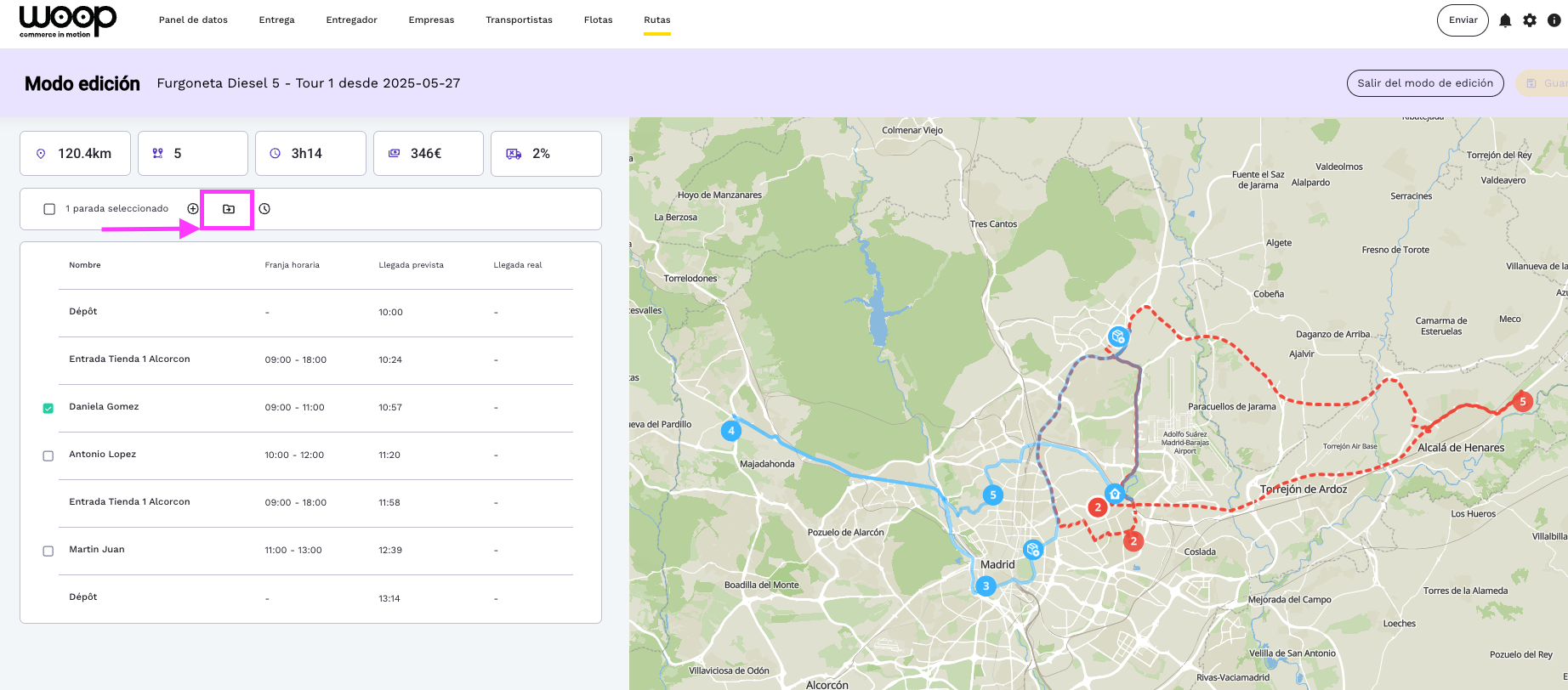
Task: Click the blue package marker at red route start
Action: [x=1118, y=337]
